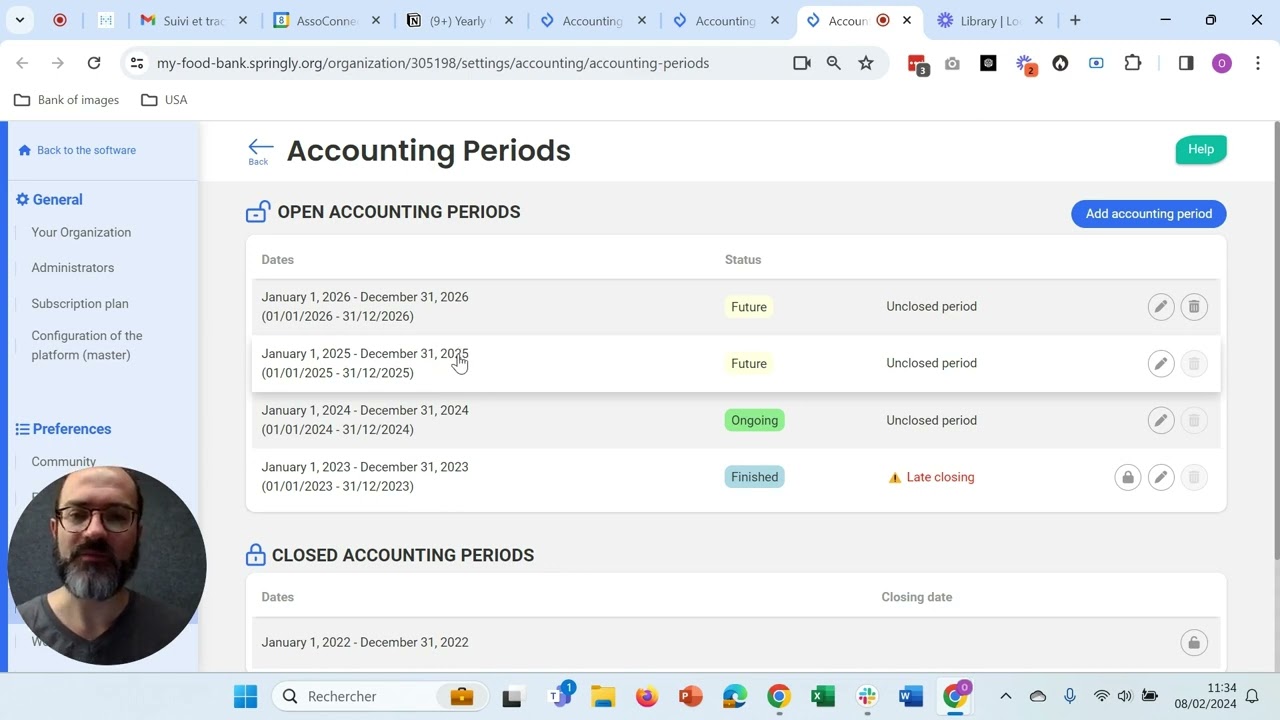Delete the 2023 period greyed trash icon
Screen dimensions: 1280x720
tap(1194, 477)
